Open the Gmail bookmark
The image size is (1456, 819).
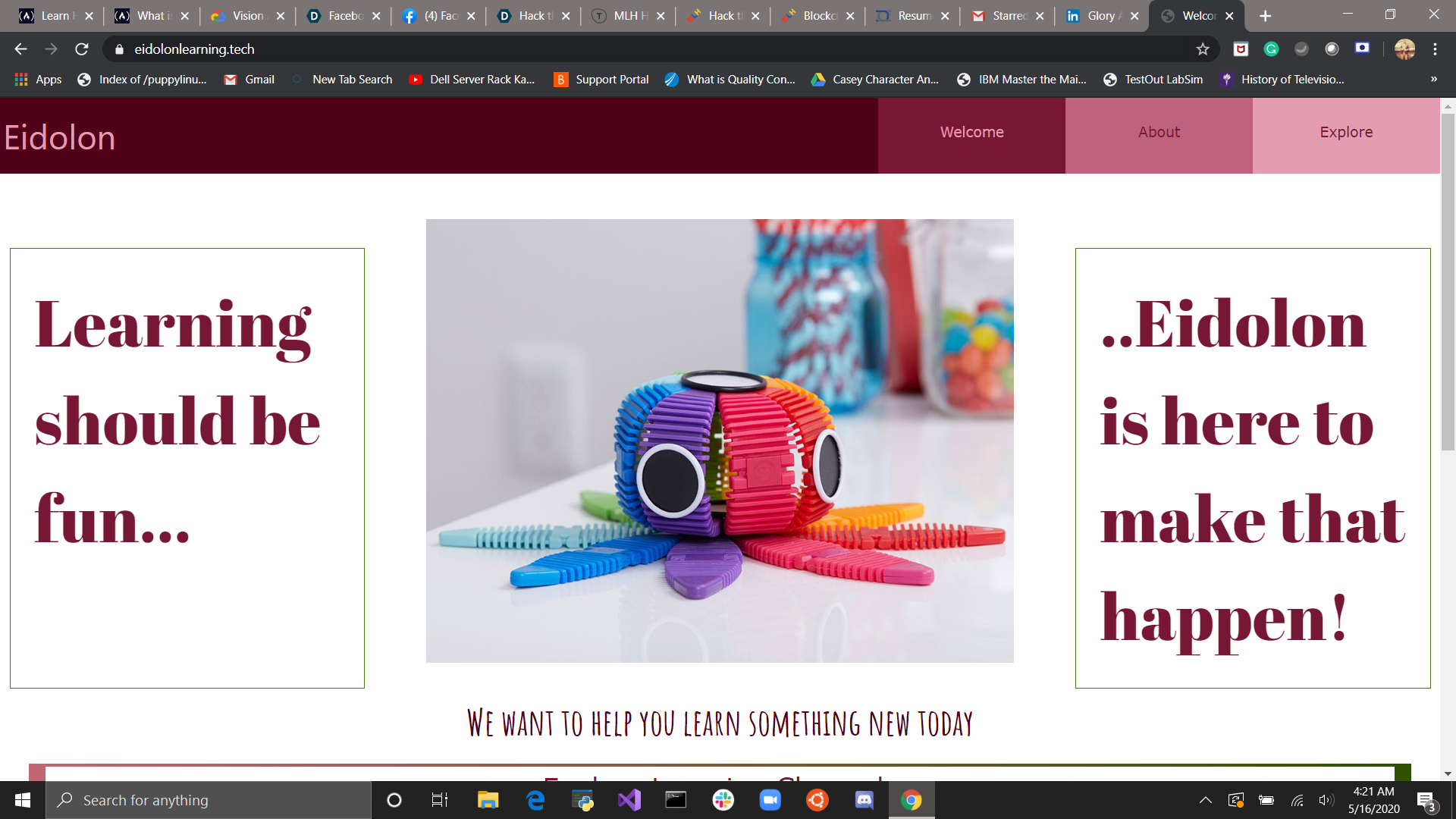249,80
